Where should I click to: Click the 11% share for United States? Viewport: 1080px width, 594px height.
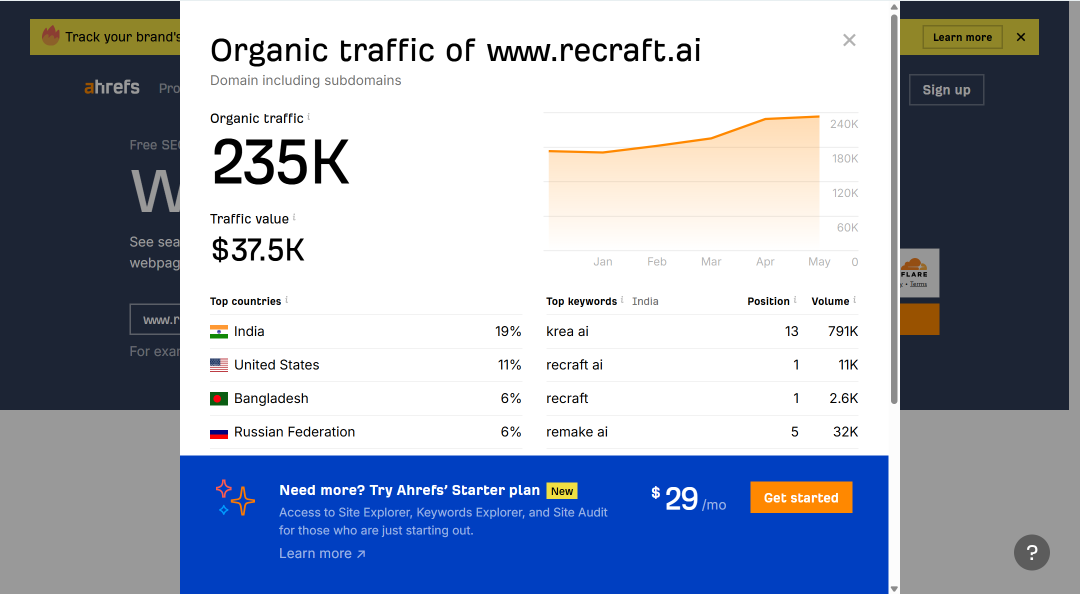[x=510, y=365]
